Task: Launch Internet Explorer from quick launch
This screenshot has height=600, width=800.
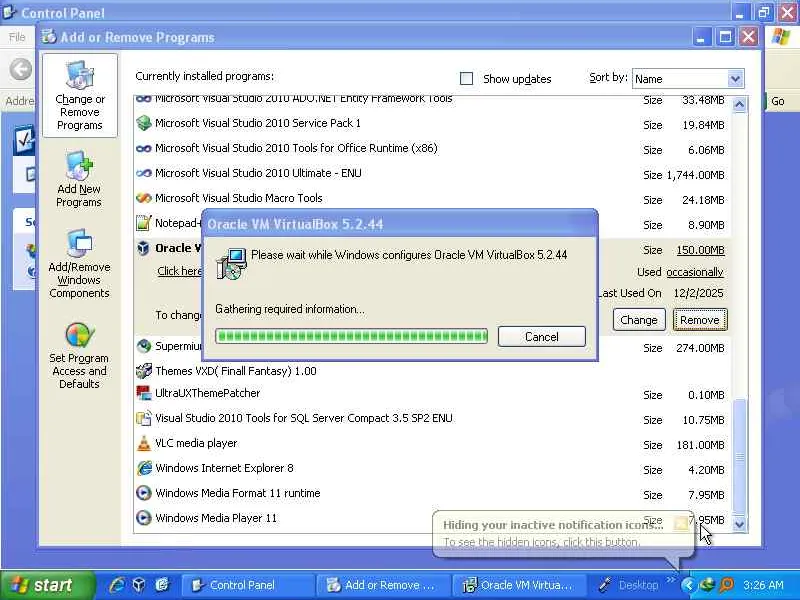Action: 117,585
